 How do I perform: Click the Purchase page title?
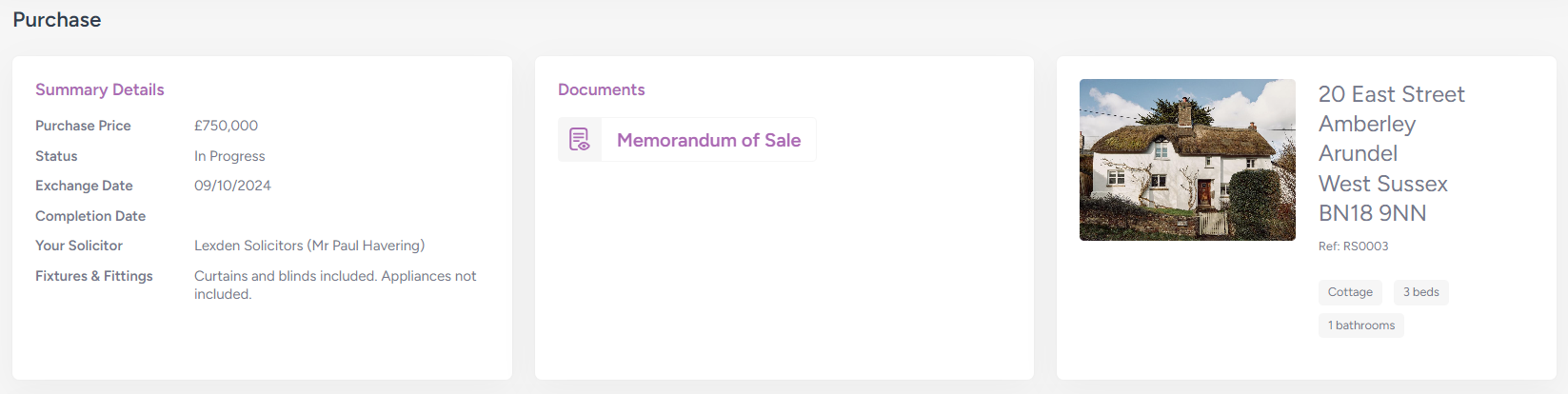(57, 20)
